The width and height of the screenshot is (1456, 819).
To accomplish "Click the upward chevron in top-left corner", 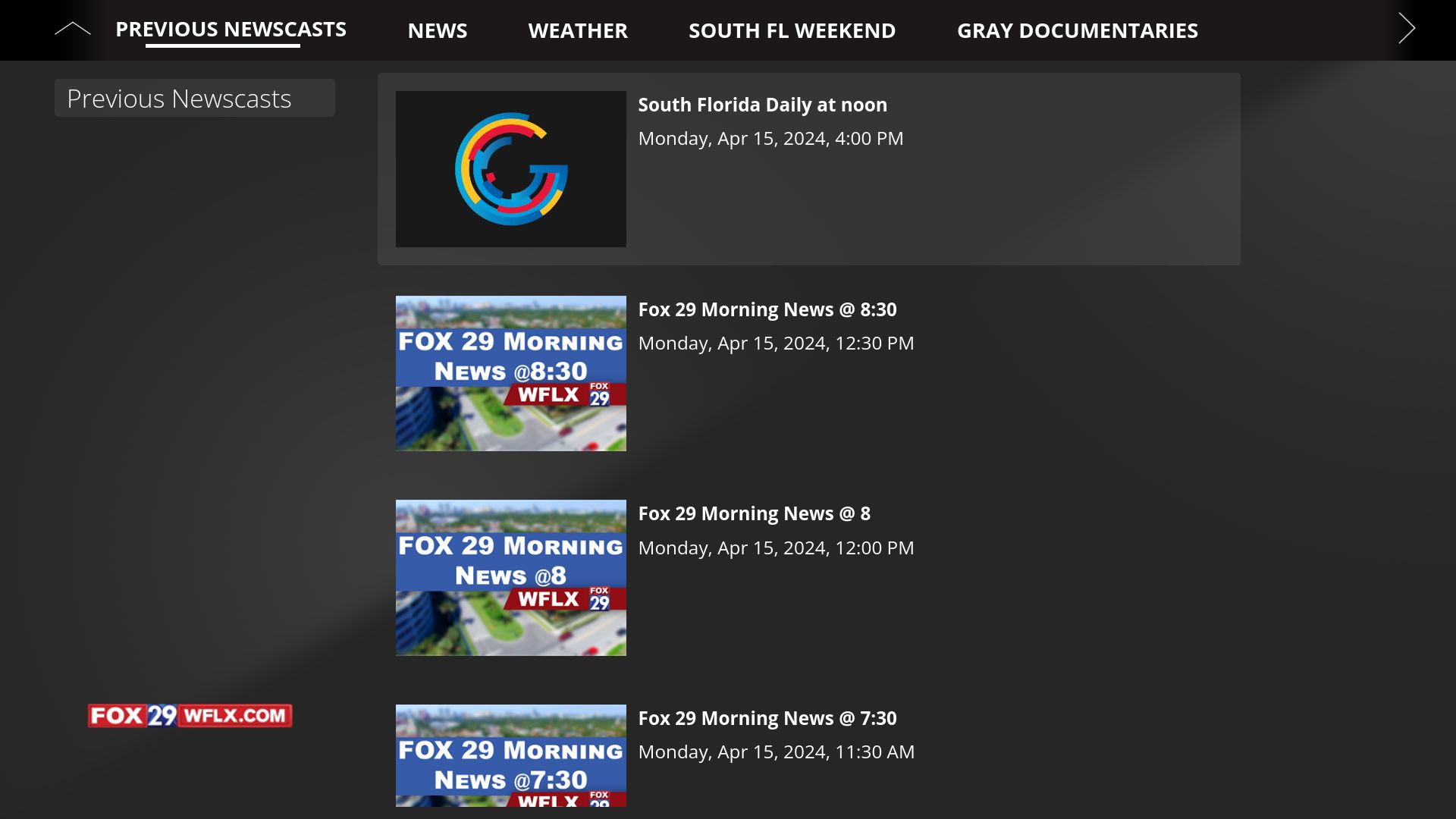I will click(x=72, y=28).
